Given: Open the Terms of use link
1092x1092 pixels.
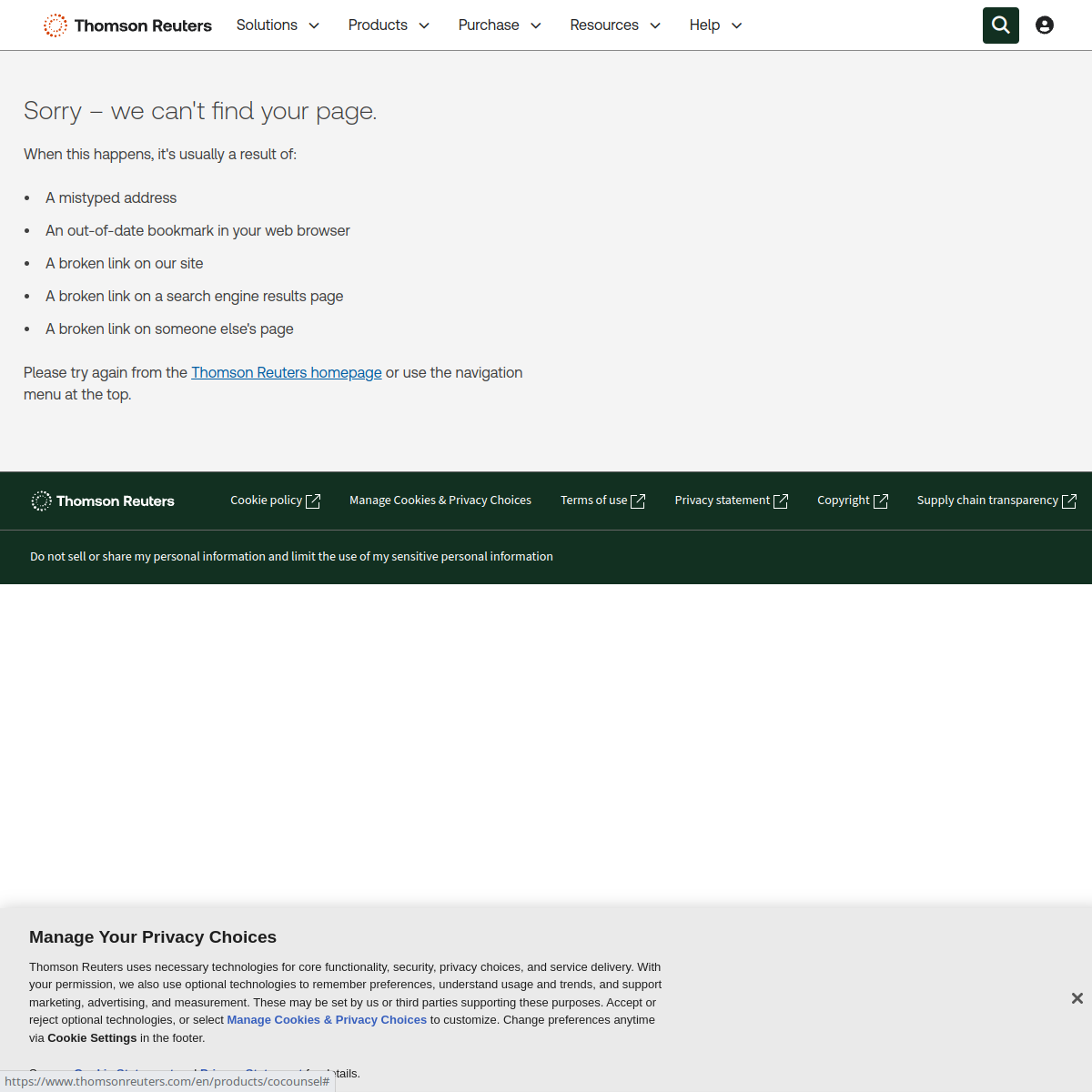Looking at the screenshot, I should pos(593,500).
